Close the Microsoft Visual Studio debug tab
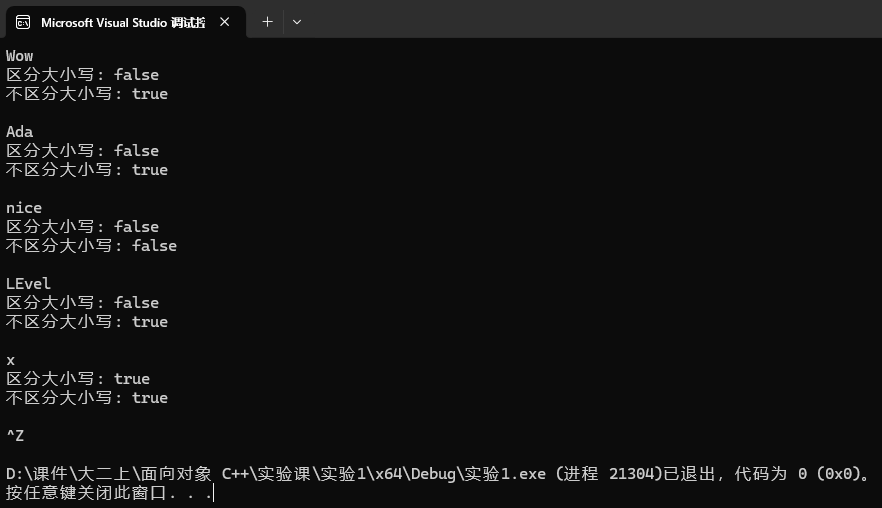This screenshot has height=508, width=882. tap(224, 22)
